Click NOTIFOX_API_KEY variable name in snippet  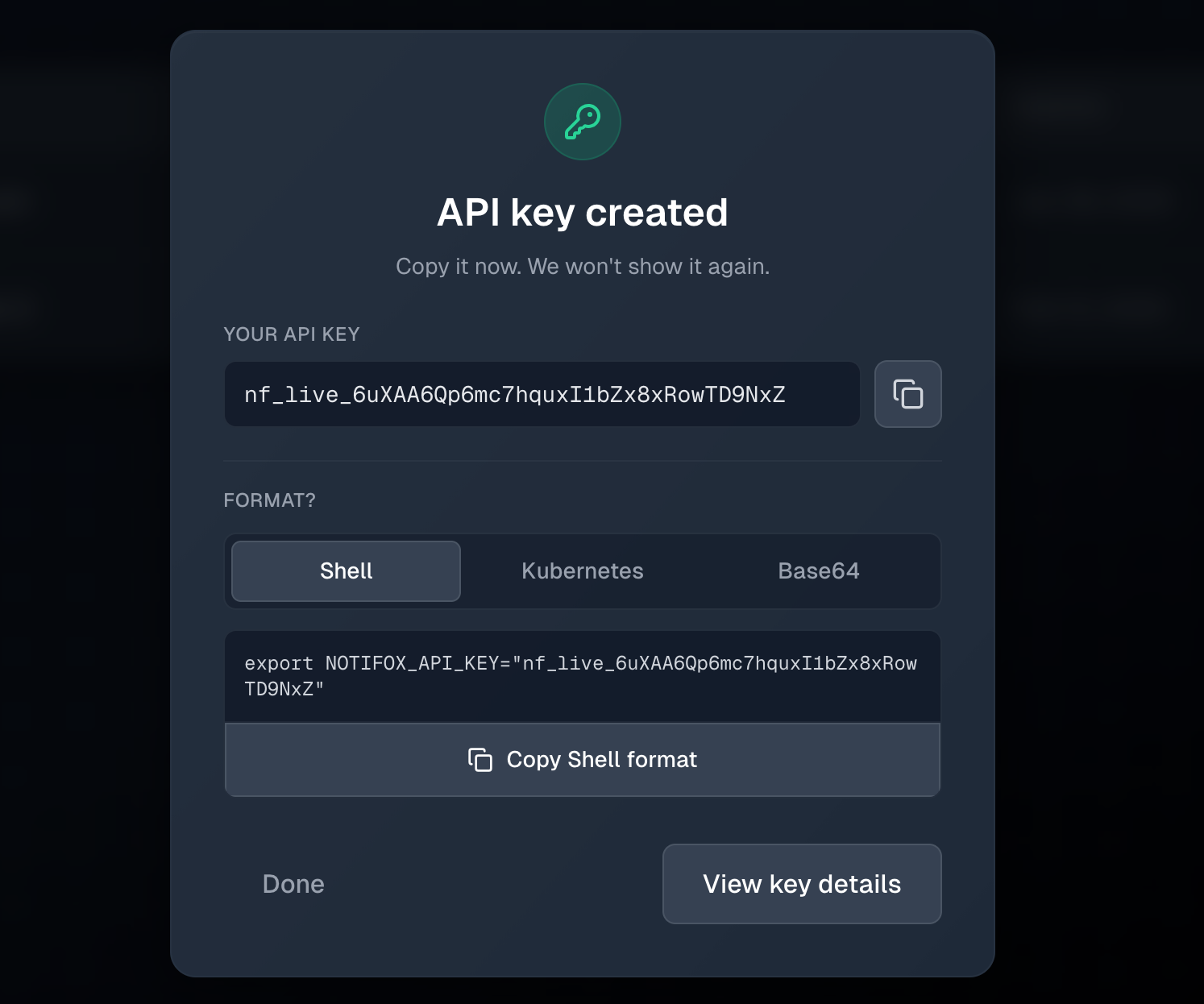coord(411,663)
